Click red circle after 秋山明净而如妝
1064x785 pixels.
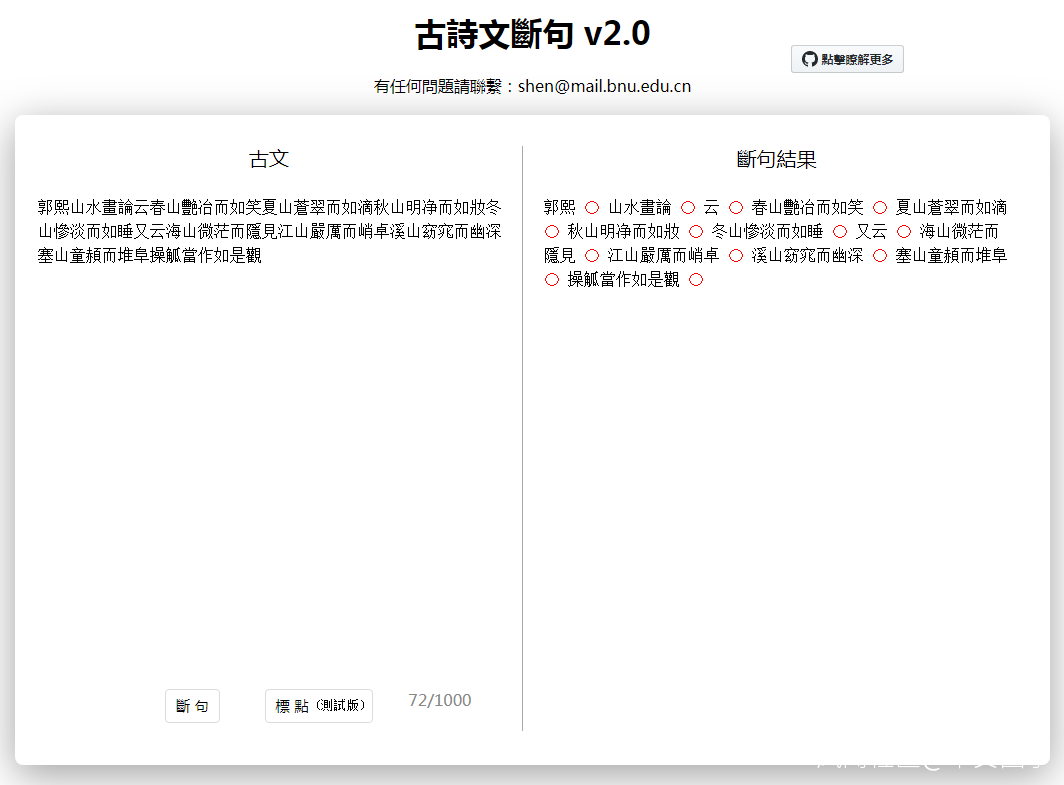tap(696, 232)
